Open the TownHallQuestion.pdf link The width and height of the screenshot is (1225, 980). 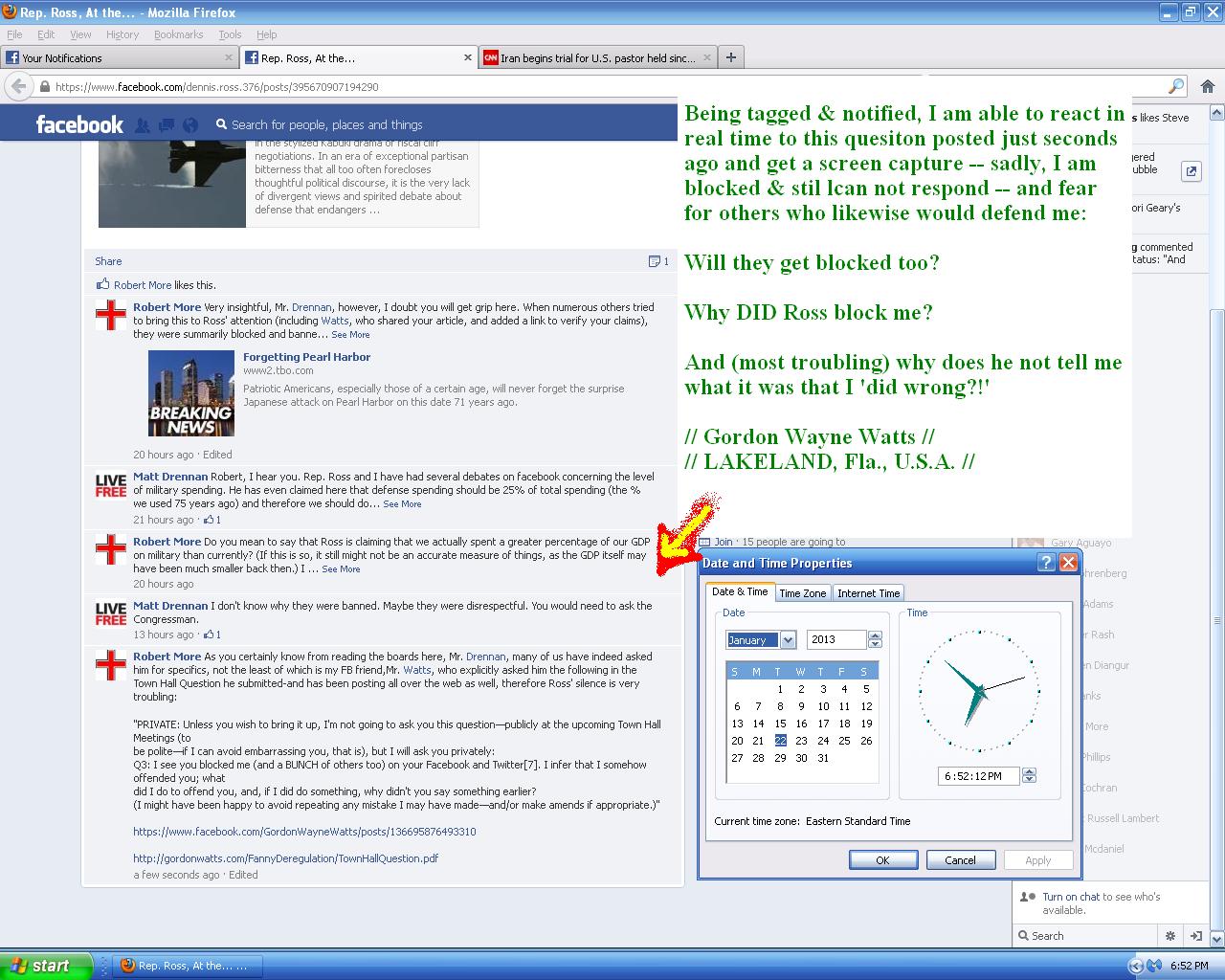[x=285, y=858]
